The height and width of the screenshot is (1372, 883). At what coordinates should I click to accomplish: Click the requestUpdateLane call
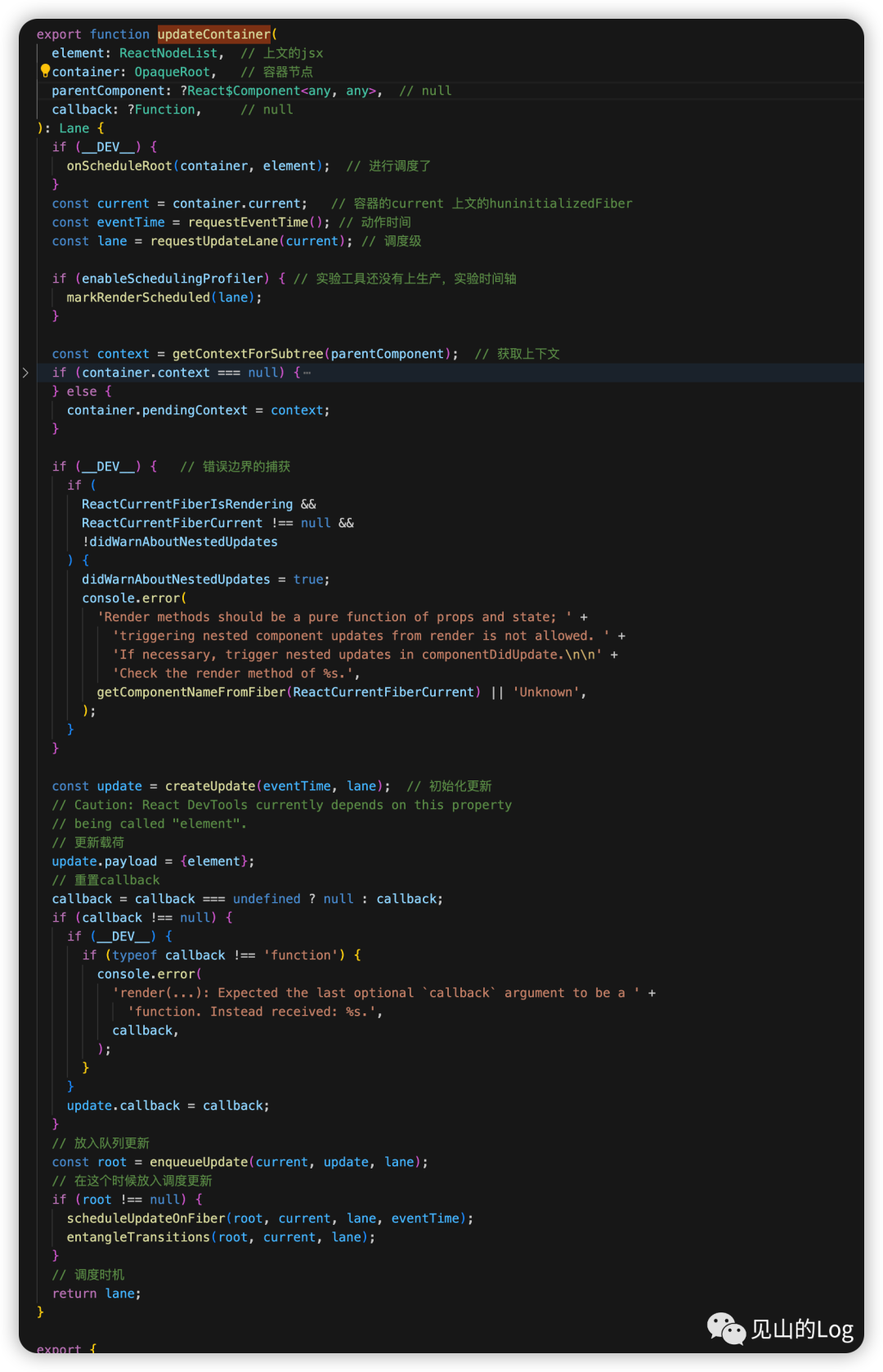tap(216, 241)
